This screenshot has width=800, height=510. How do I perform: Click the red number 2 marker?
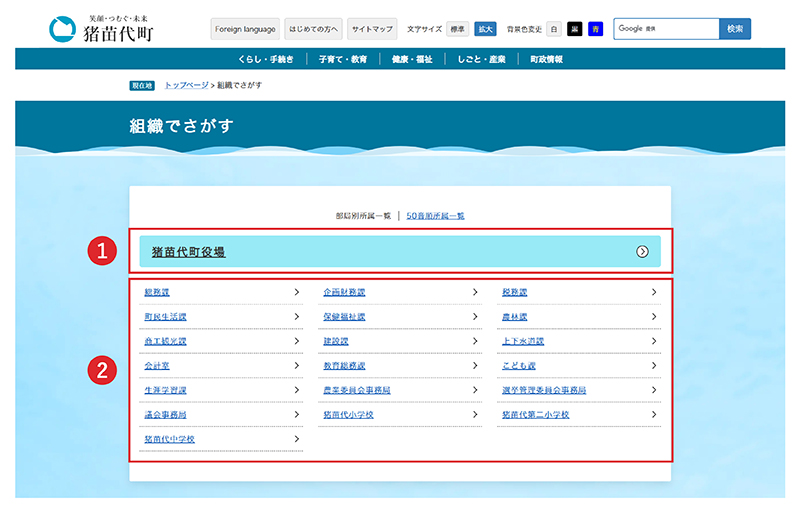[102, 370]
